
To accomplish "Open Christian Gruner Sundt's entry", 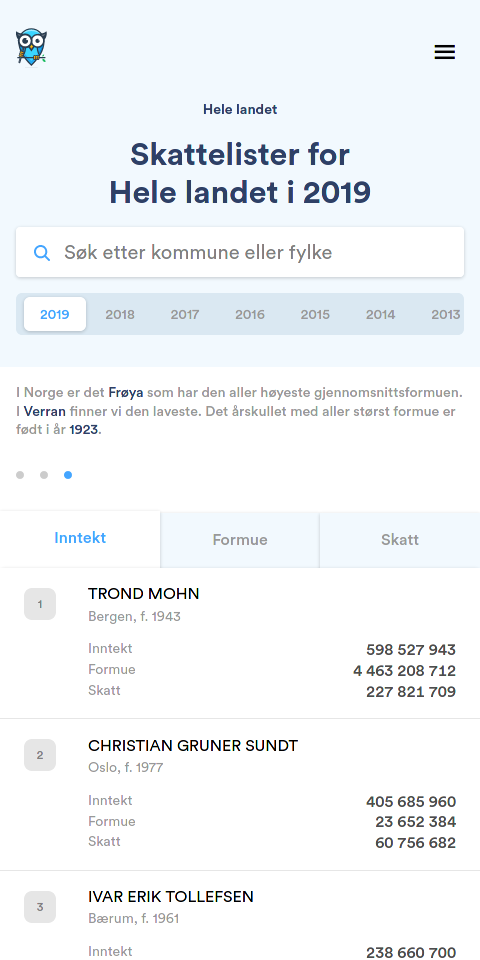I will pyautogui.click(x=240, y=795).
